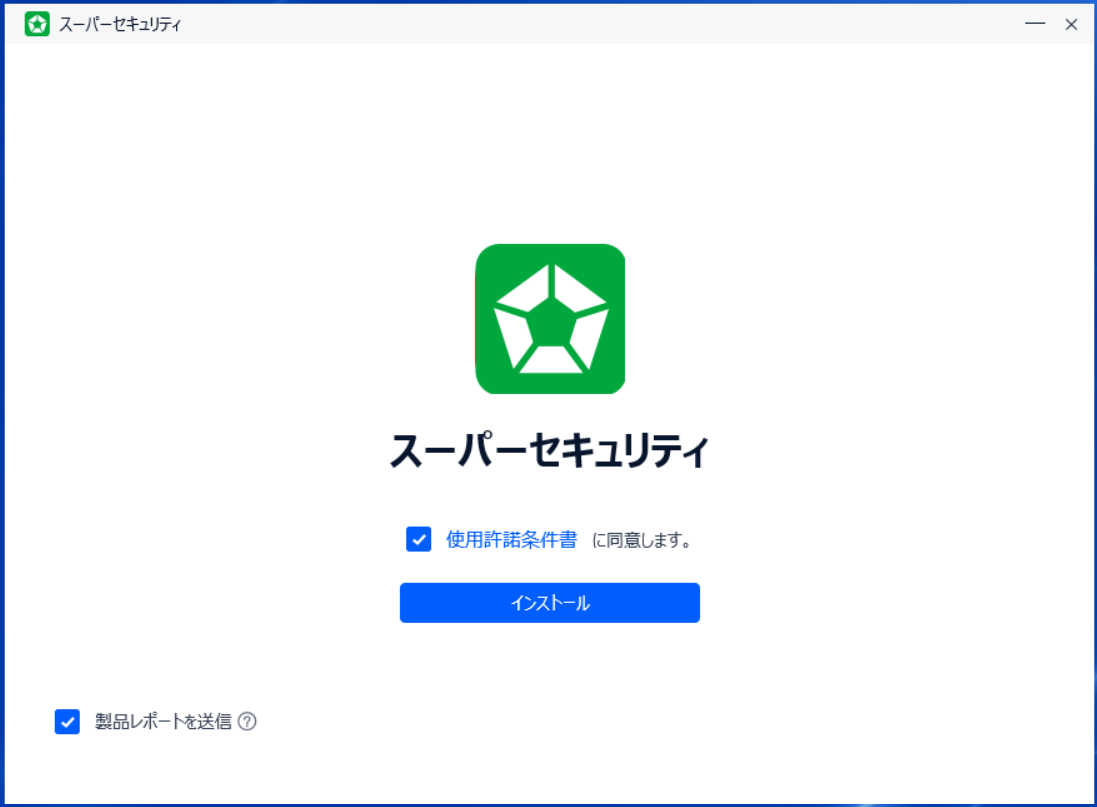The height and width of the screenshot is (807, 1097).
Task: Uncheck the license agreement checkbox
Action: pos(418,540)
